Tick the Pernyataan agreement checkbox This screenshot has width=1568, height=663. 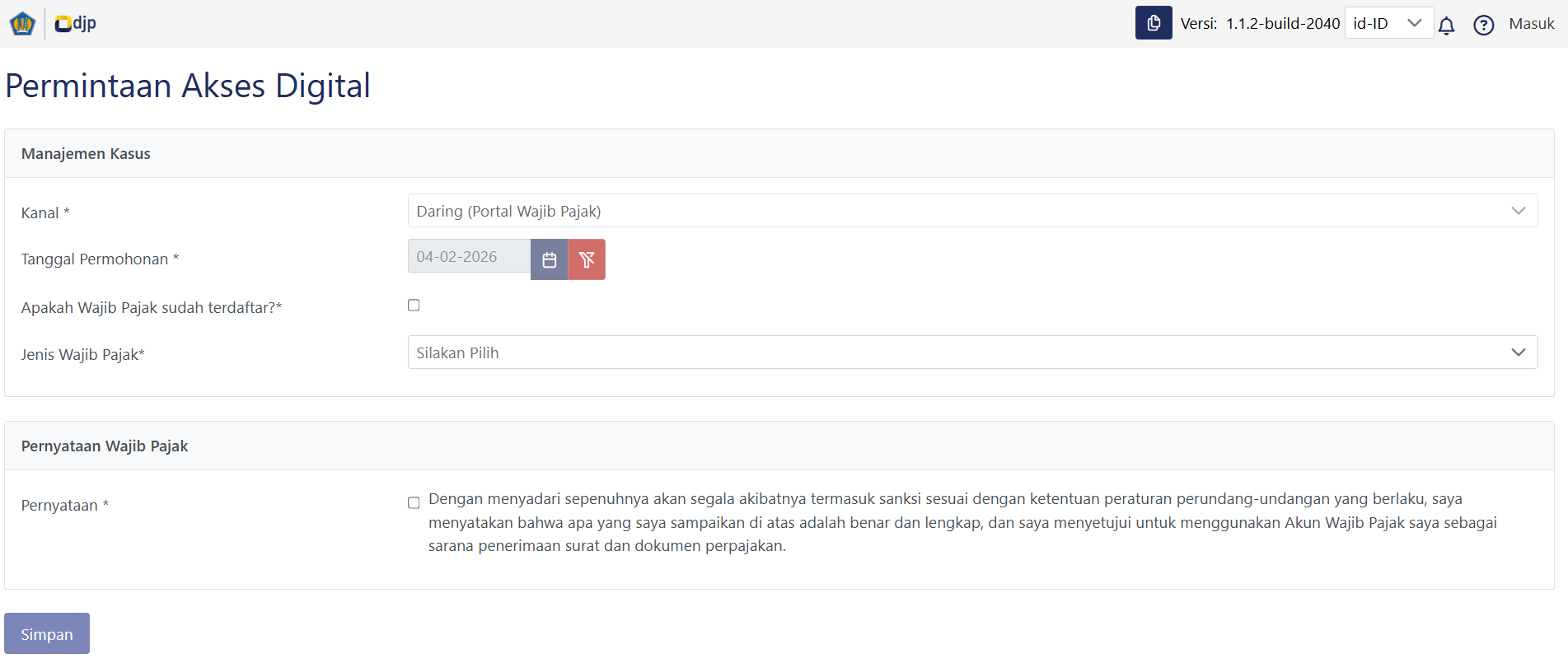pos(414,503)
